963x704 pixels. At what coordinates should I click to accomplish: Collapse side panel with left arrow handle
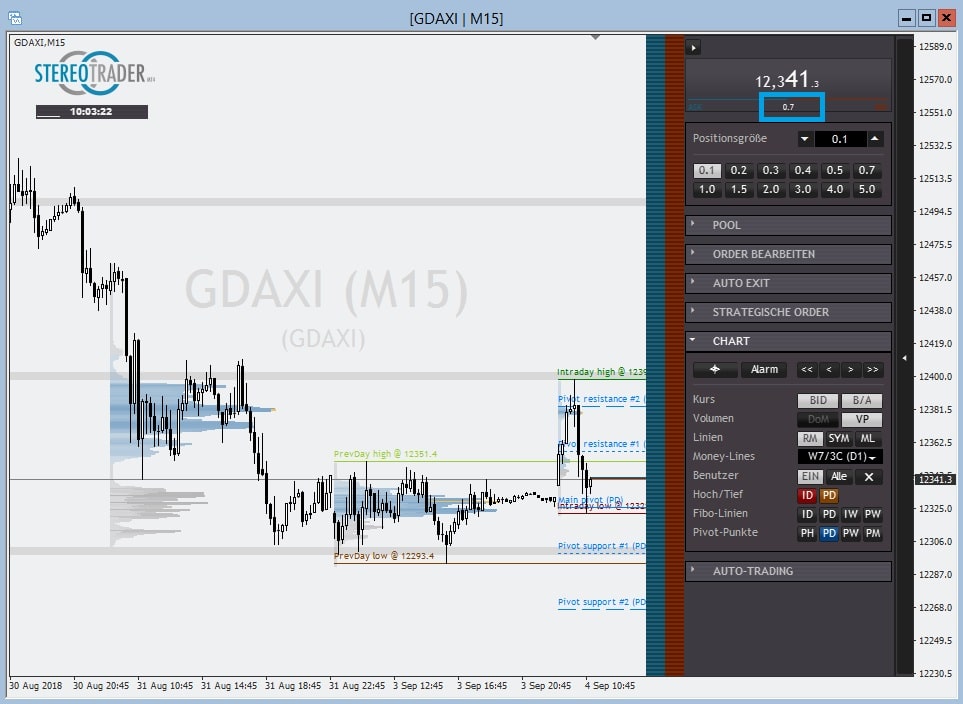pyautogui.click(x=904, y=357)
